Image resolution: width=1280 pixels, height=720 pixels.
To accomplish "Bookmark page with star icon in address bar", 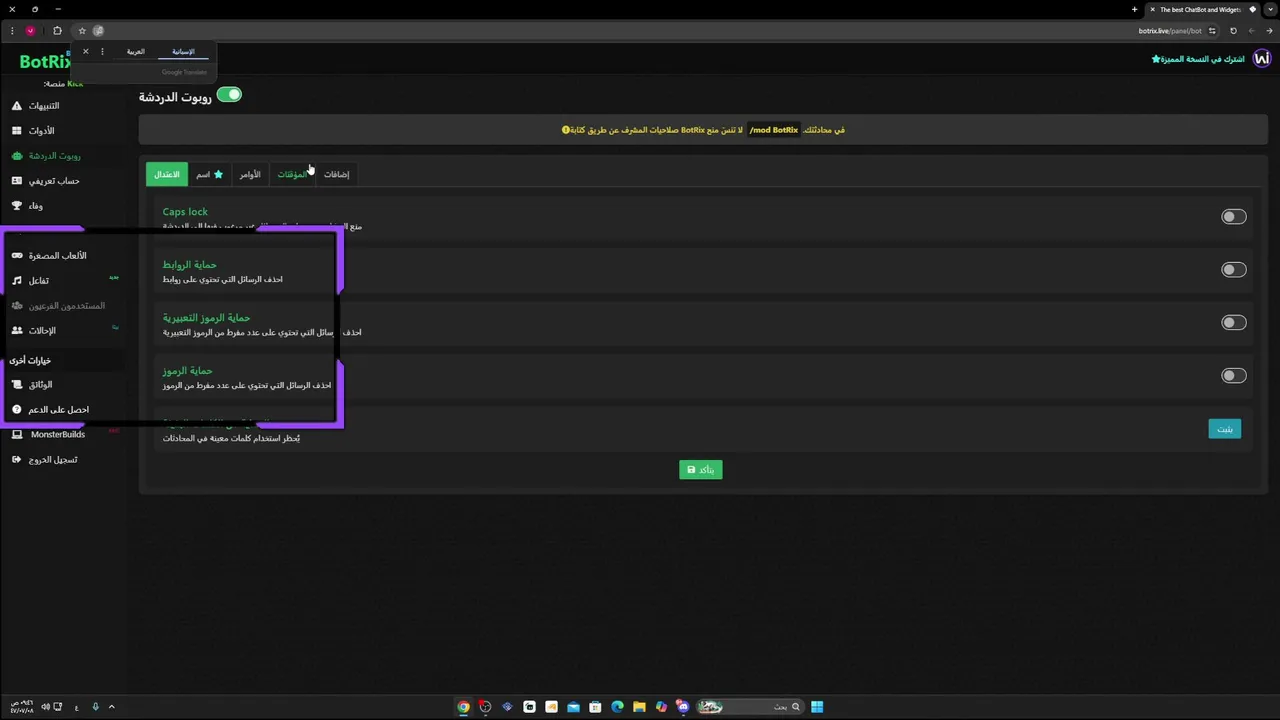I will [82, 31].
